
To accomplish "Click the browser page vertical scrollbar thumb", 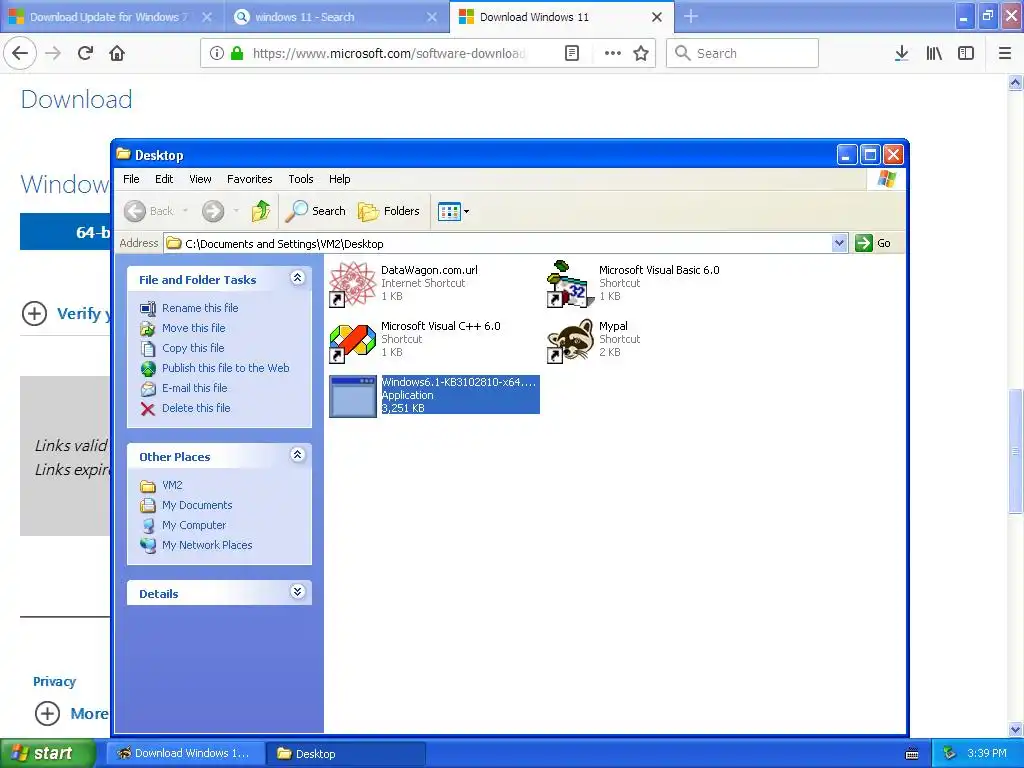I will coord(1015,451).
